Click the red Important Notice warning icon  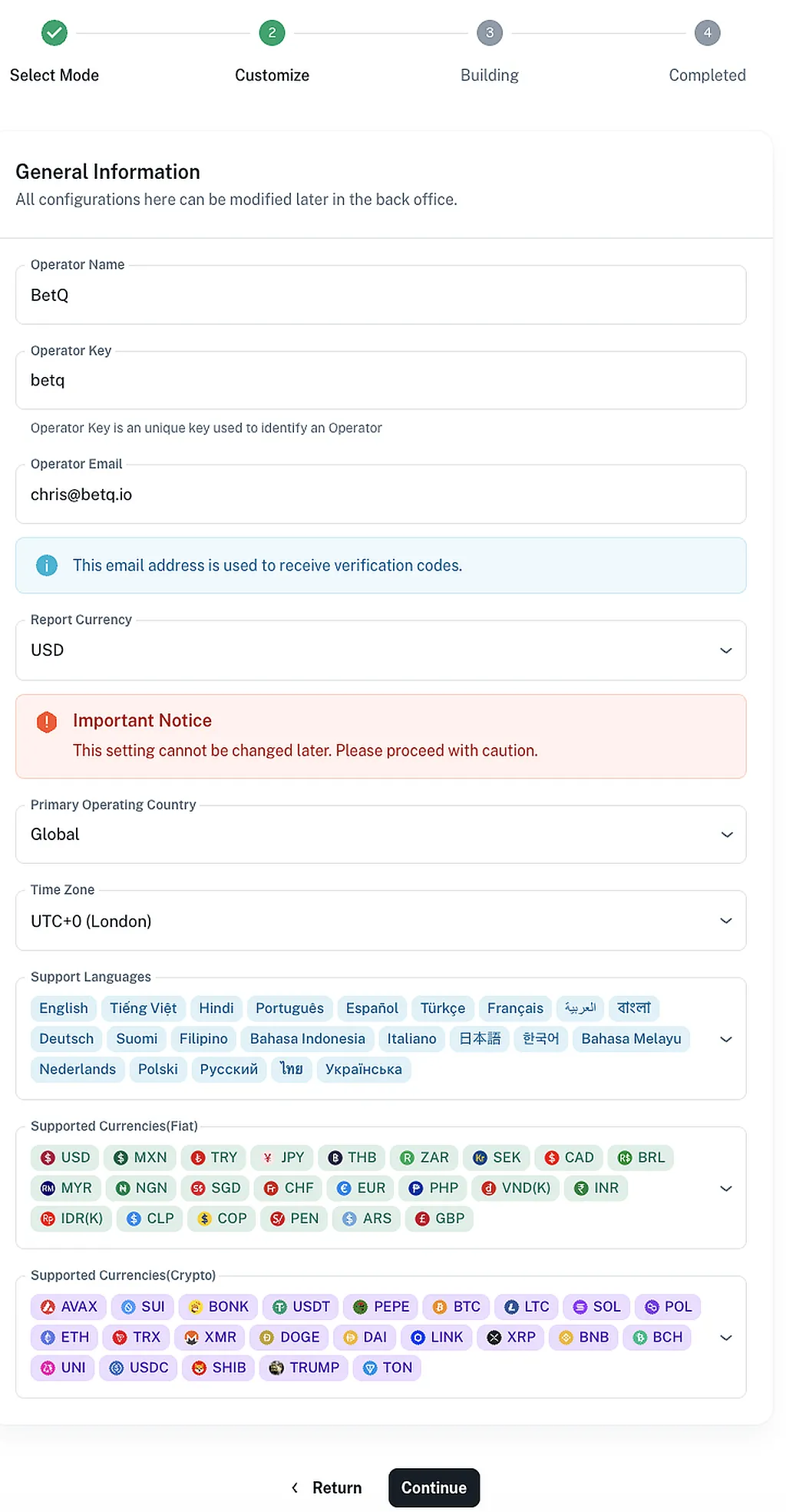coord(47,722)
